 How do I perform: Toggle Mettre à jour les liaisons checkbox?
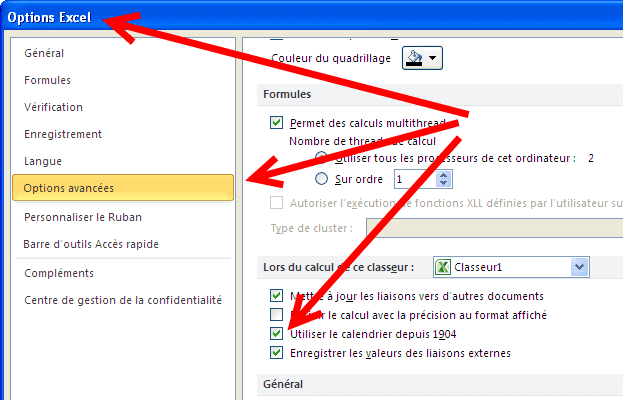pos(276,296)
